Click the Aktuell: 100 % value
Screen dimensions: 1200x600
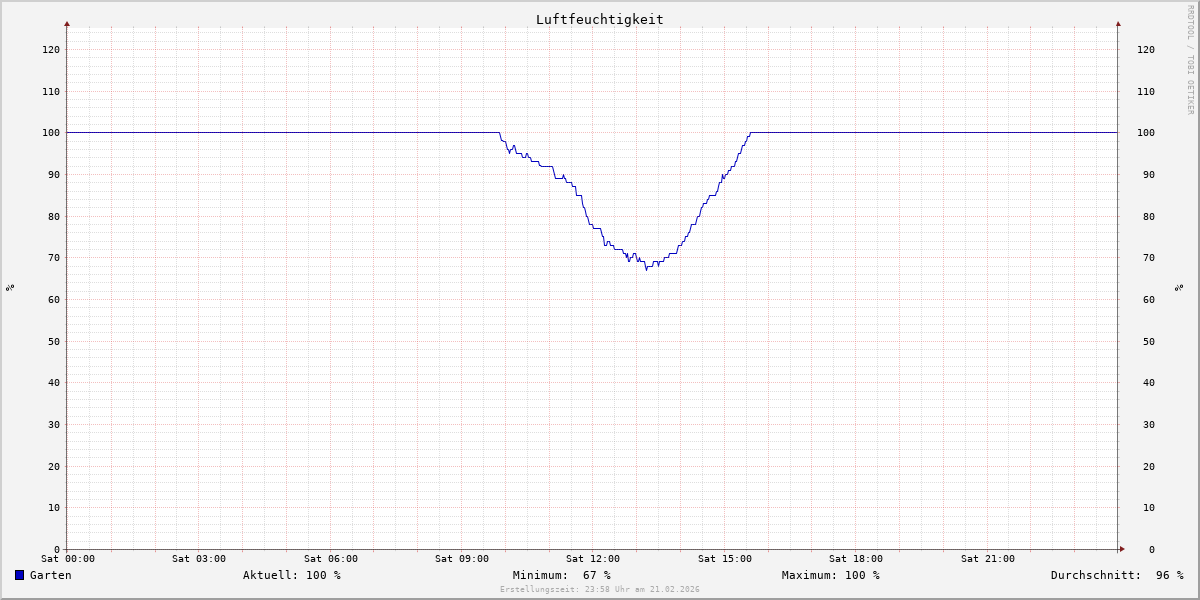pyautogui.click(x=292, y=575)
